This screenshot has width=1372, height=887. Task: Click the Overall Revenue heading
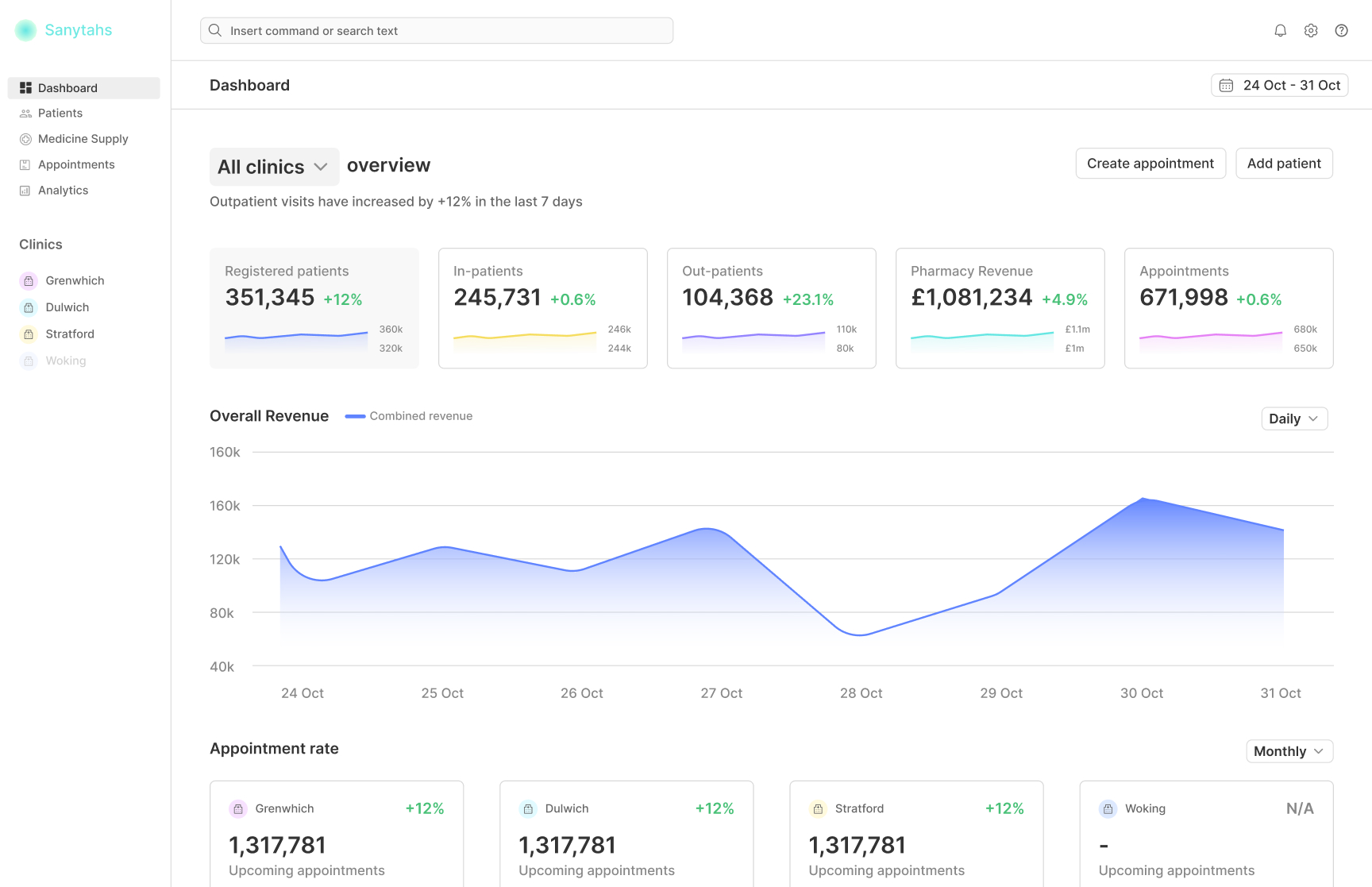pos(269,416)
